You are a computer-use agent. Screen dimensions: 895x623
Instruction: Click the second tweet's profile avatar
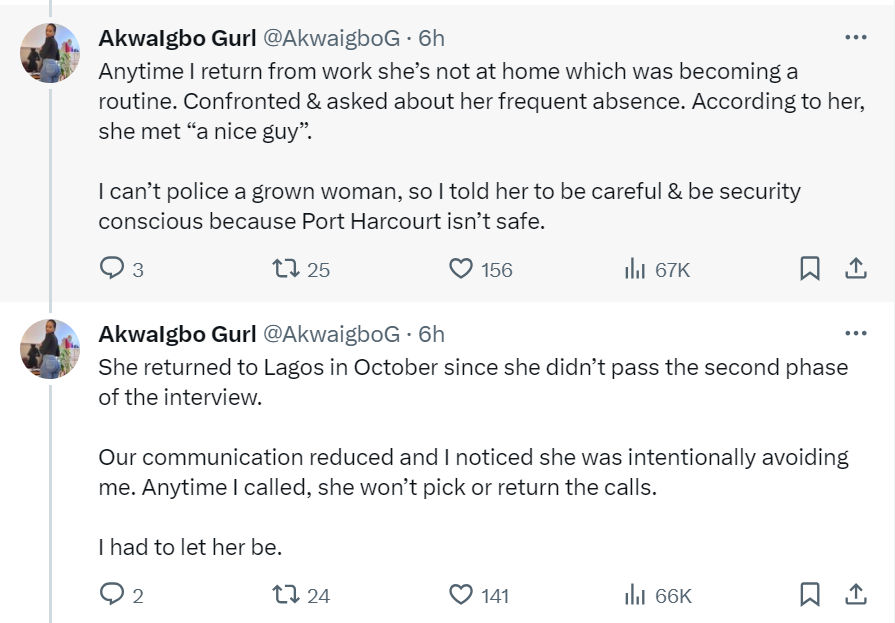[x=50, y=348]
